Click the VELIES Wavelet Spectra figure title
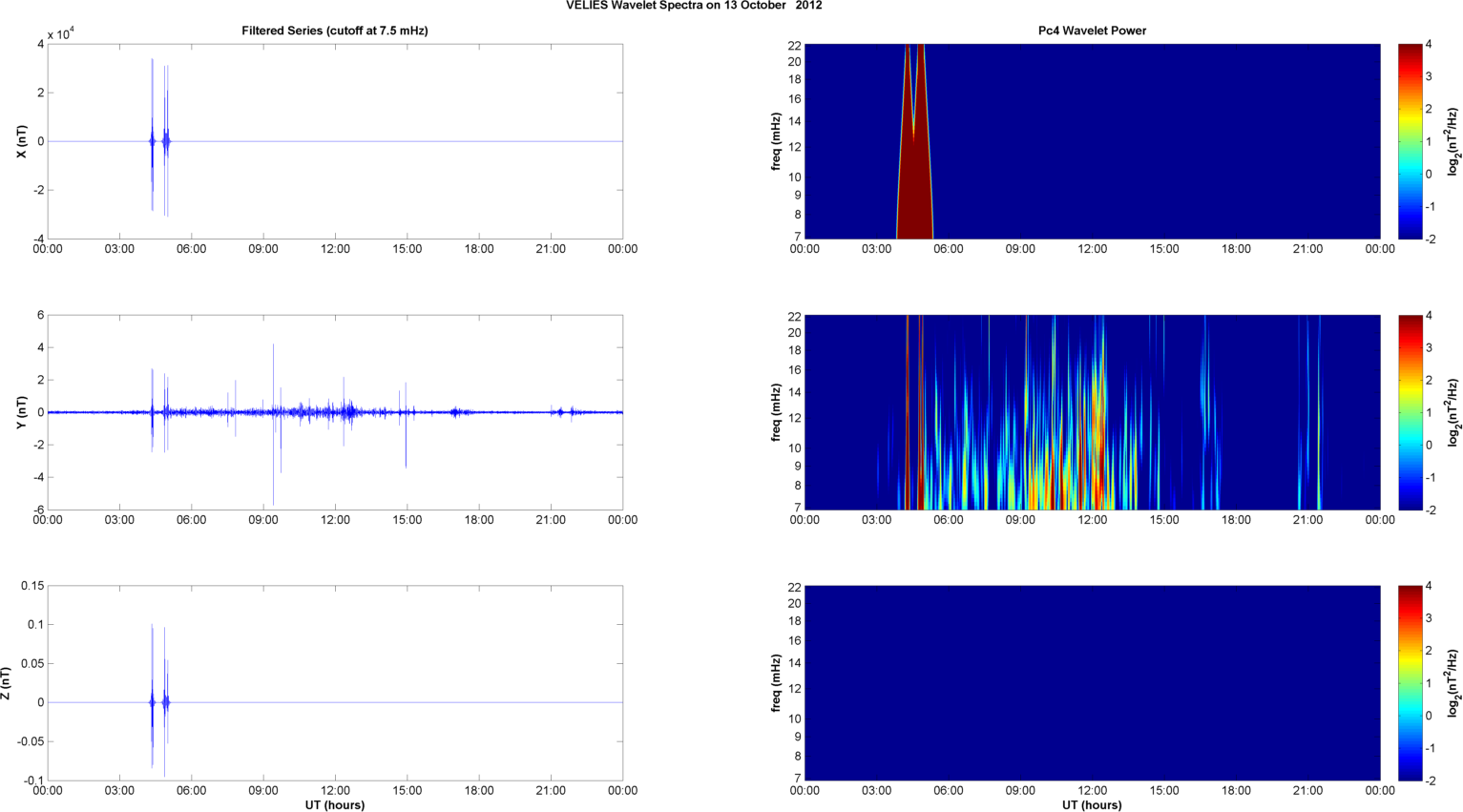 coord(694,6)
